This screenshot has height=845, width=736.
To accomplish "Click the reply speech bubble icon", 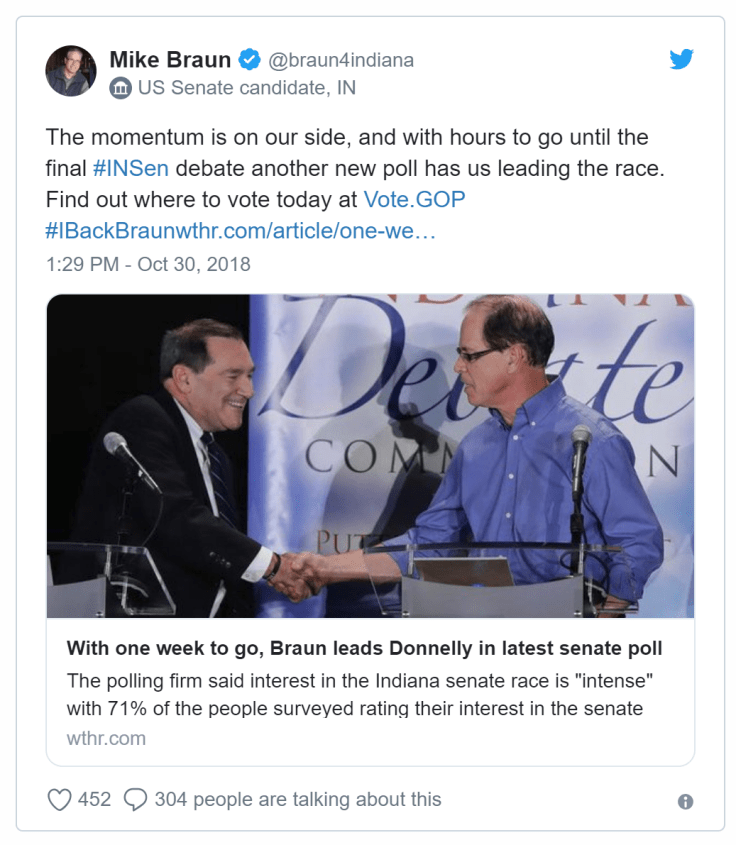I will (135, 799).
